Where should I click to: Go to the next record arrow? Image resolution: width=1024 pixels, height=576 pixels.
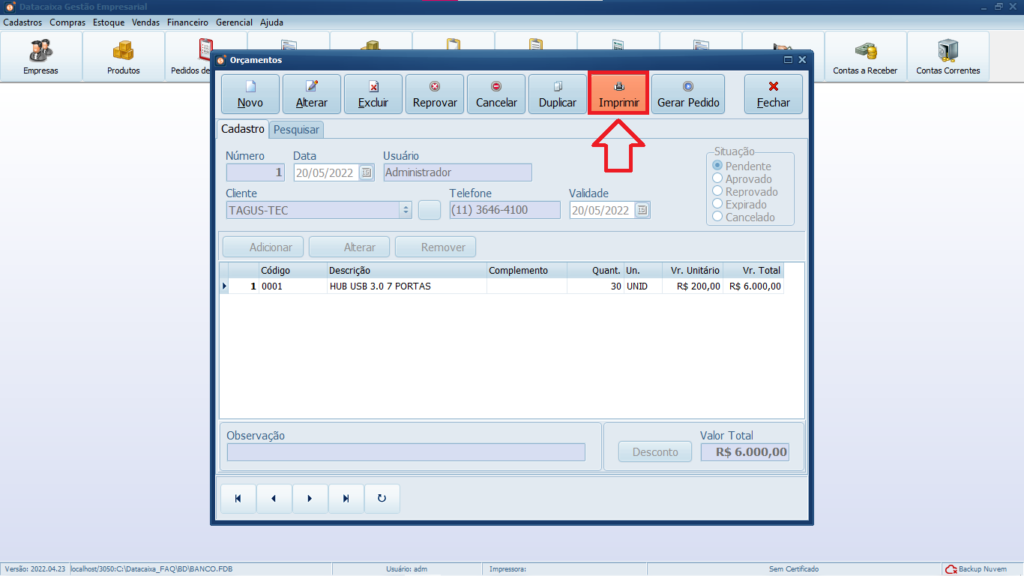click(310, 498)
